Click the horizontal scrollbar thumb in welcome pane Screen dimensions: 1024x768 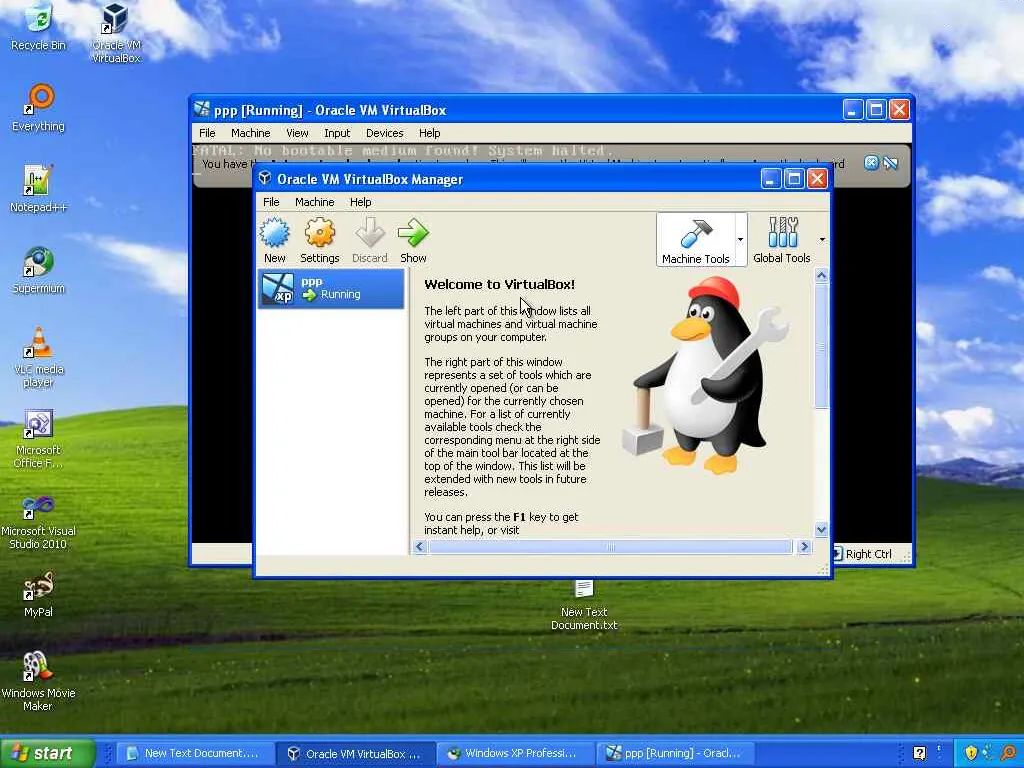(611, 547)
